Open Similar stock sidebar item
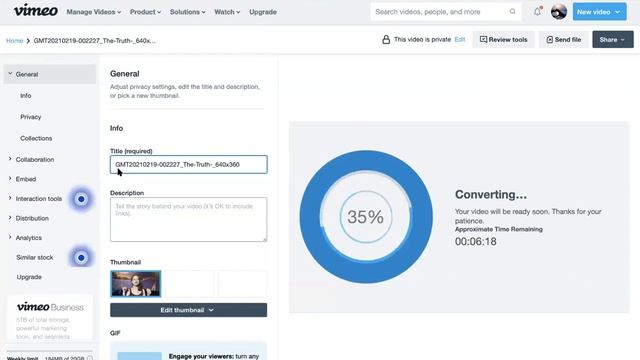Screen dimensions: 640x360 click(x=35, y=258)
